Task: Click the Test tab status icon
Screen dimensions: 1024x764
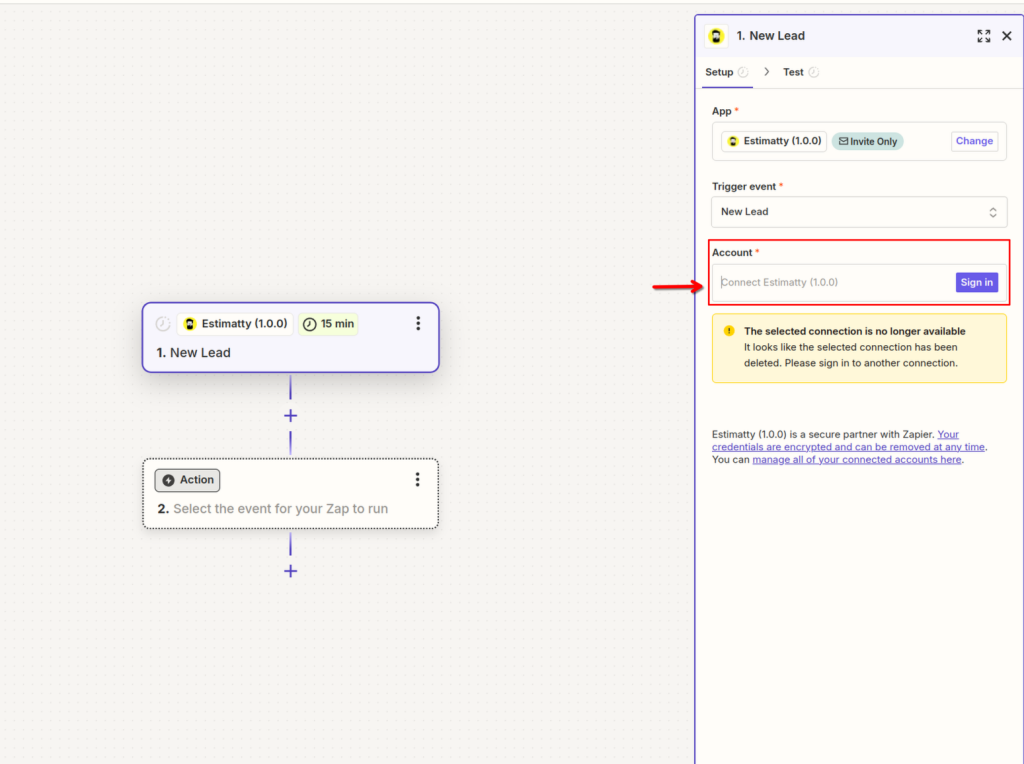Action: [x=814, y=72]
